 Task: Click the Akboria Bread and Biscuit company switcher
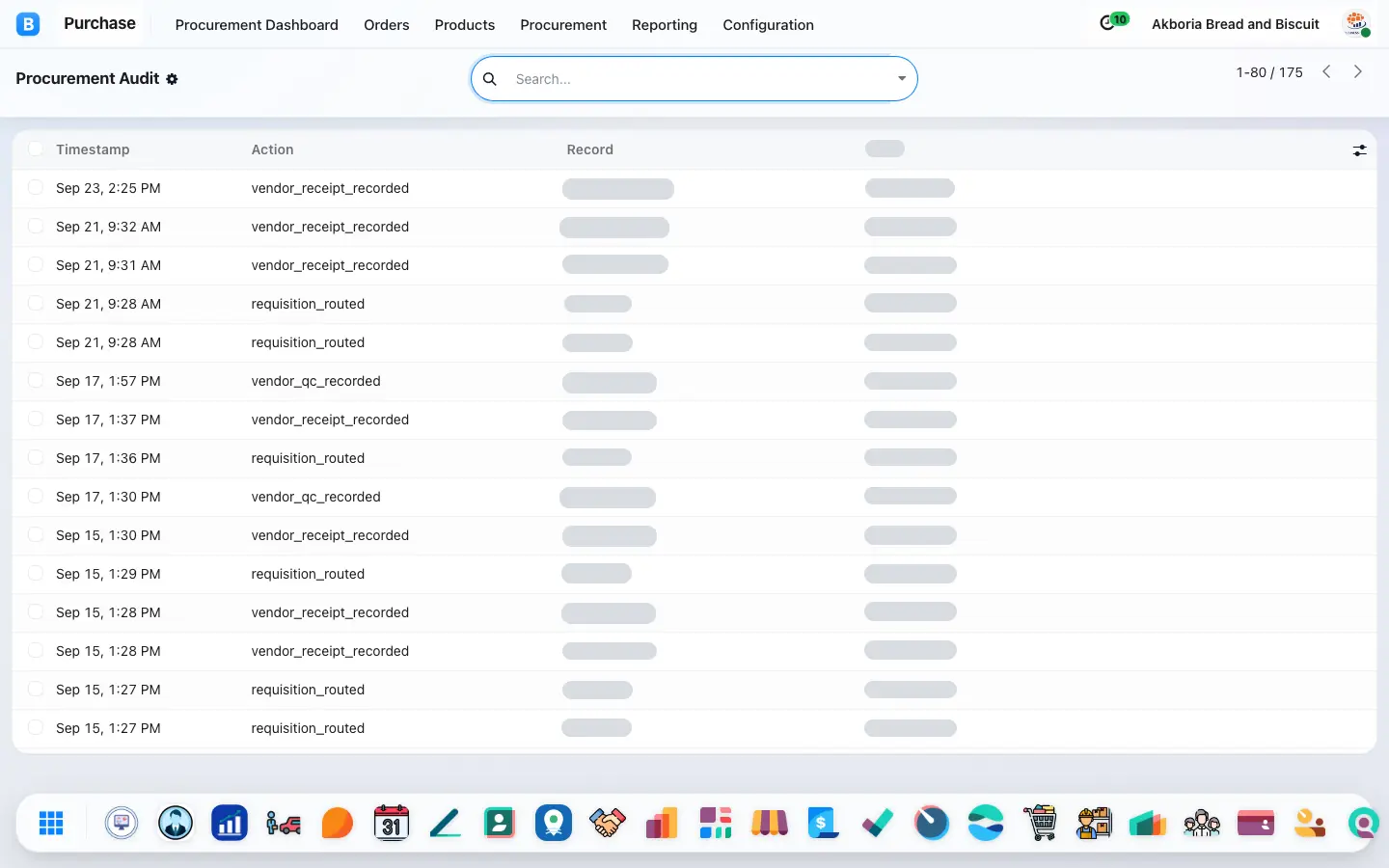click(1236, 24)
